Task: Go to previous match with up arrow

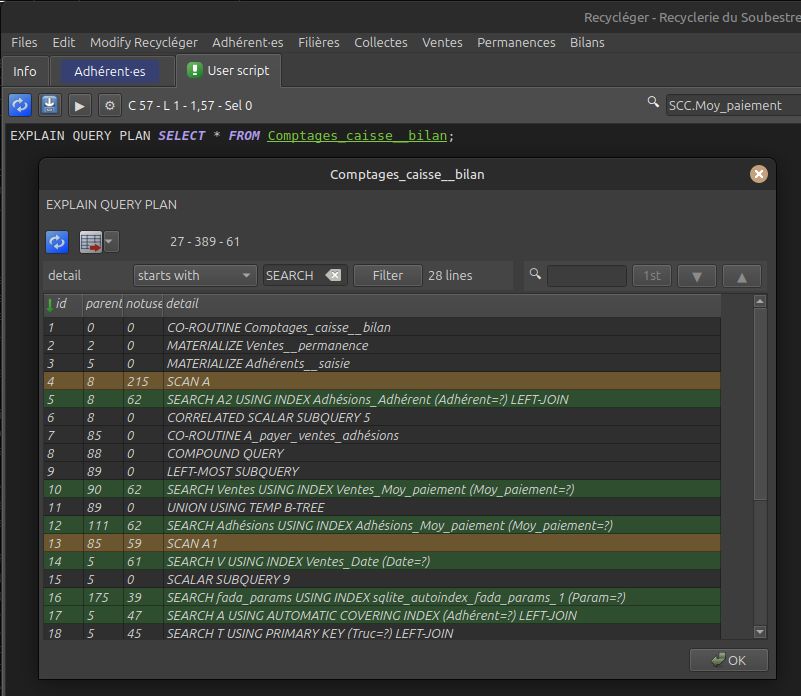Action: tap(742, 276)
